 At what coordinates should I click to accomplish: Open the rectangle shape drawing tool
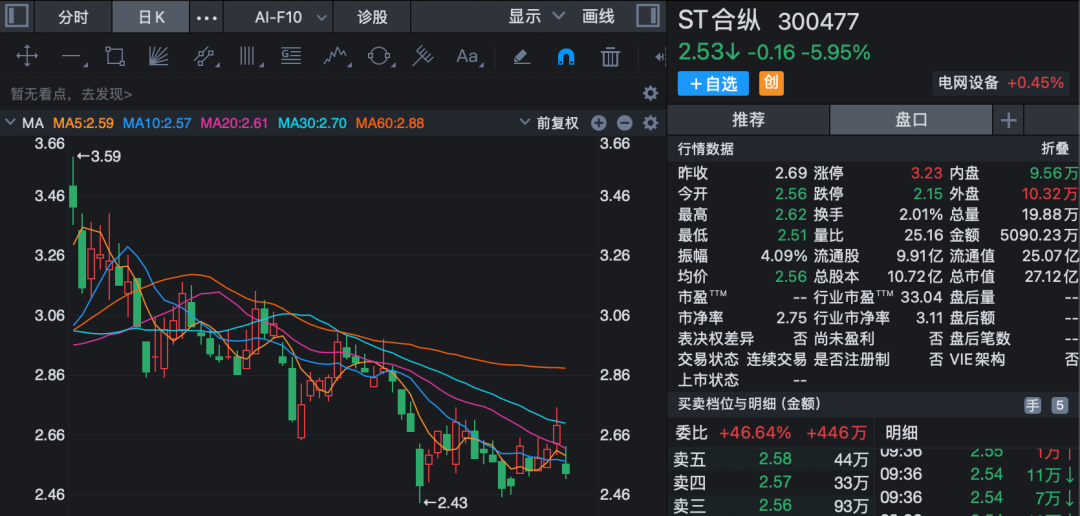[115, 57]
